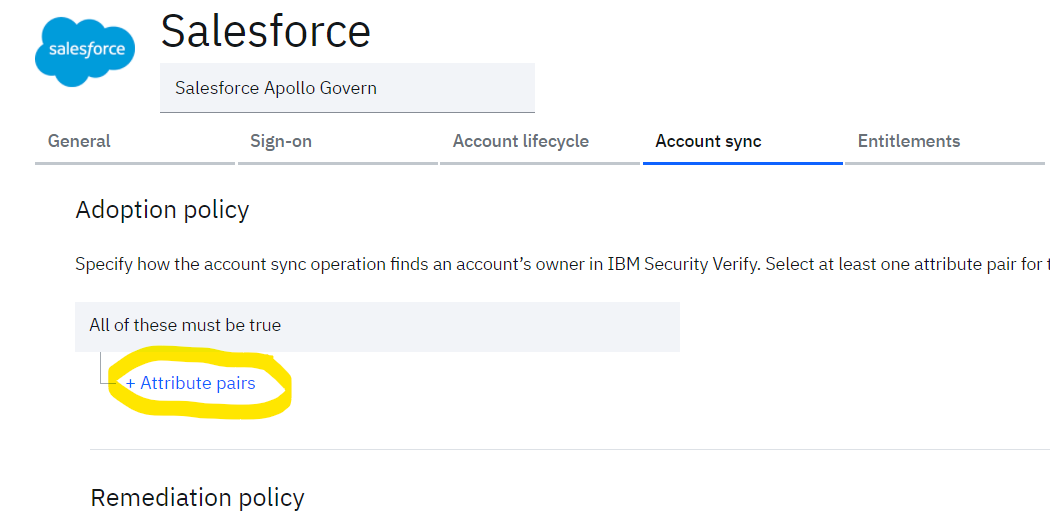
Task: Go to the Account lifecycle tab
Action: coord(520,141)
